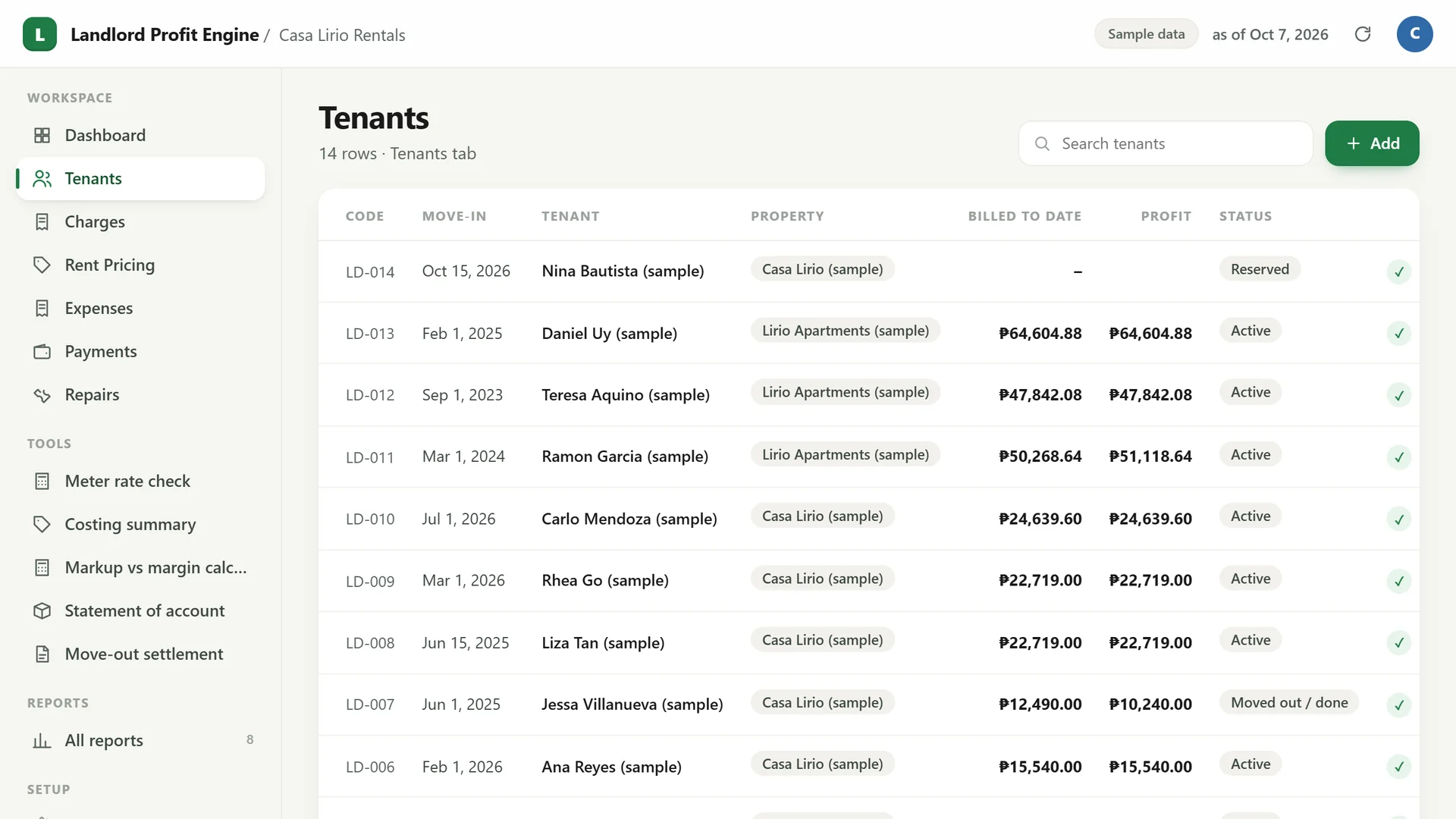Sort by the MOVE-IN column header
Viewport: 1456px width, 819px height.
click(454, 216)
